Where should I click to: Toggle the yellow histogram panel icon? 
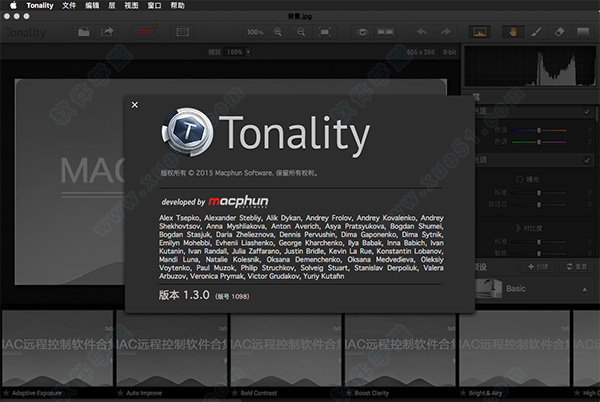click(x=479, y=32)
